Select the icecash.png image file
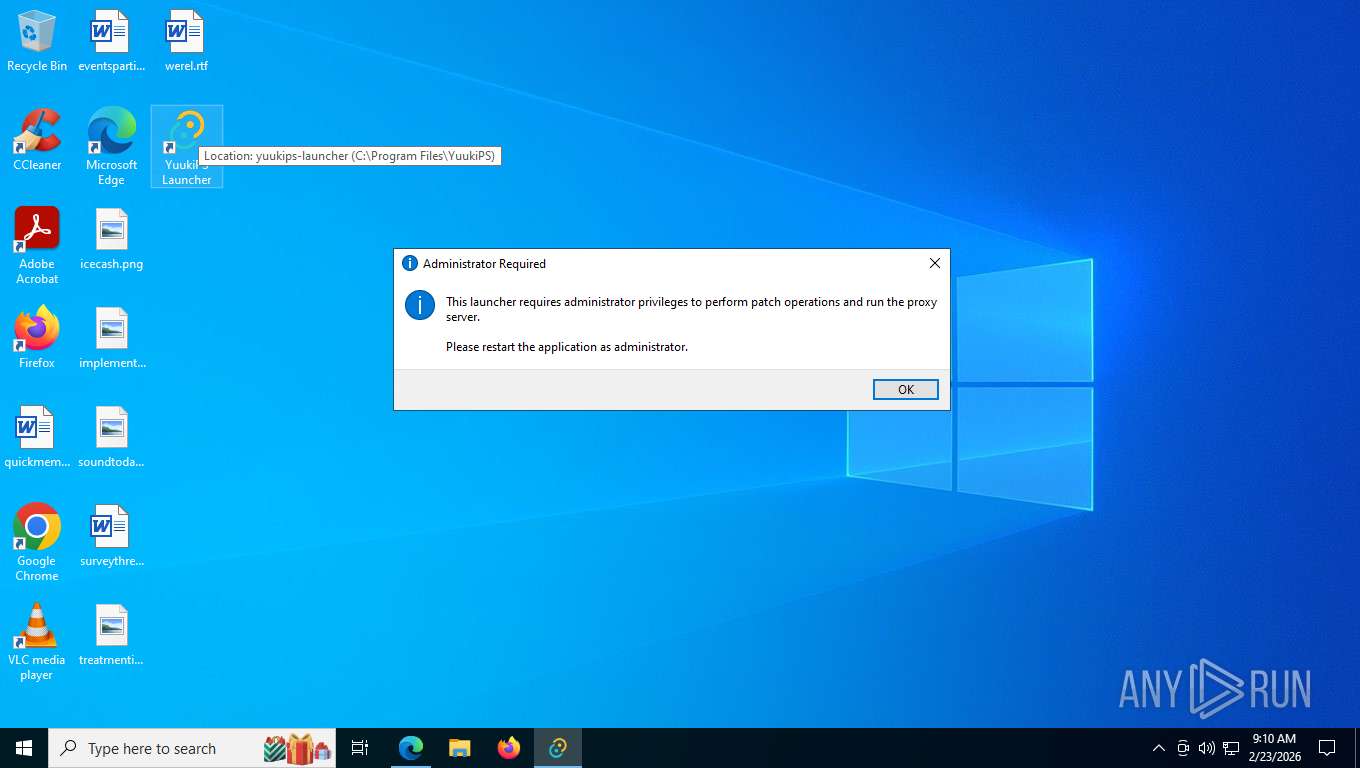The height and width of the screenshot is (768, 1360). pyautogui.click(x=111, y=240)
